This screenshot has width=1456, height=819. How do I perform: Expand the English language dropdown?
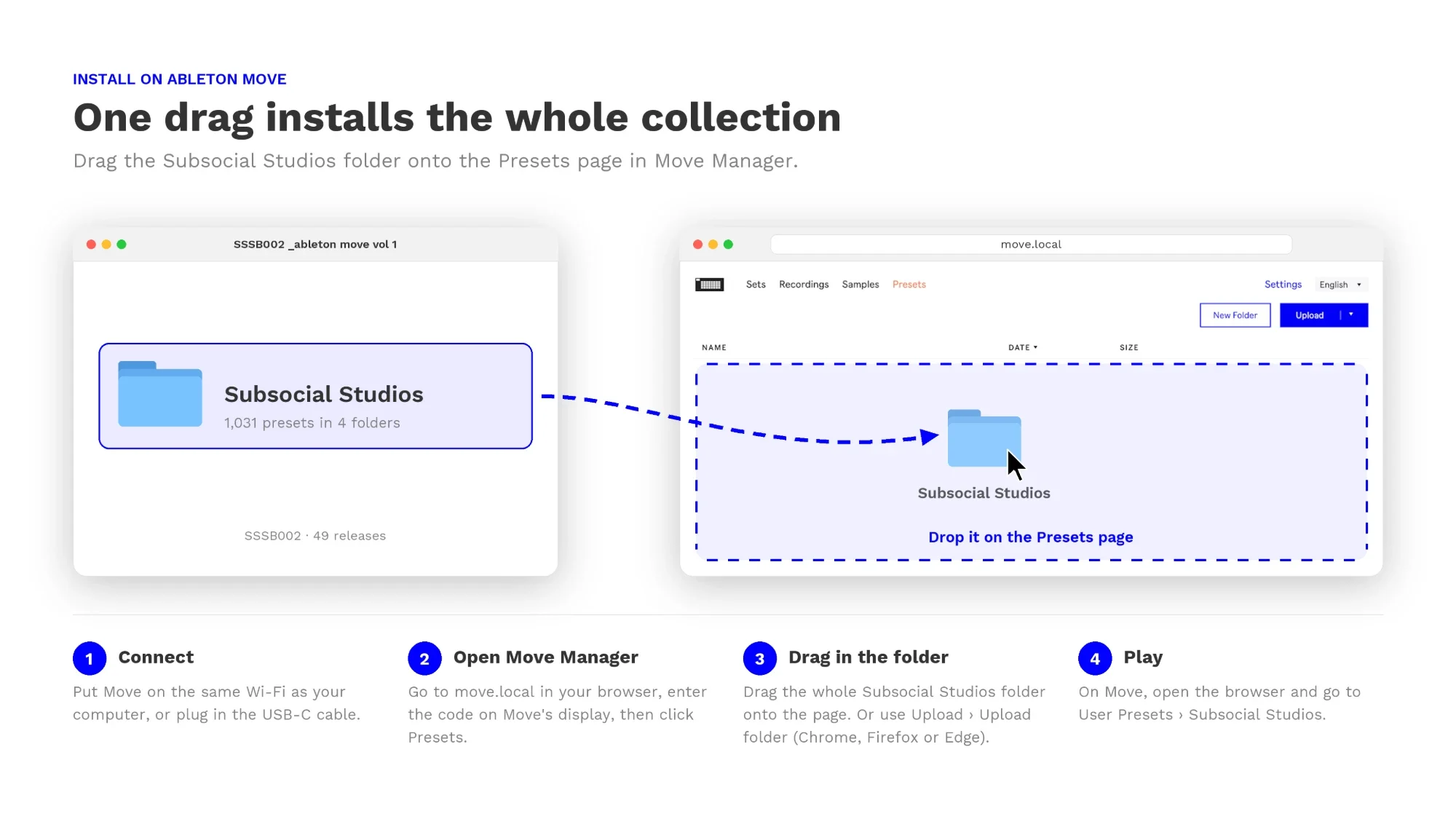click(1340, 285)
